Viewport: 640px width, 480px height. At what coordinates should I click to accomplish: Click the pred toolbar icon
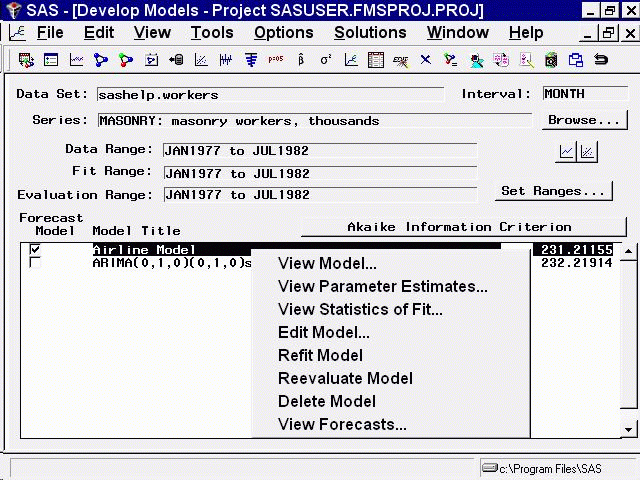[276, 60]
